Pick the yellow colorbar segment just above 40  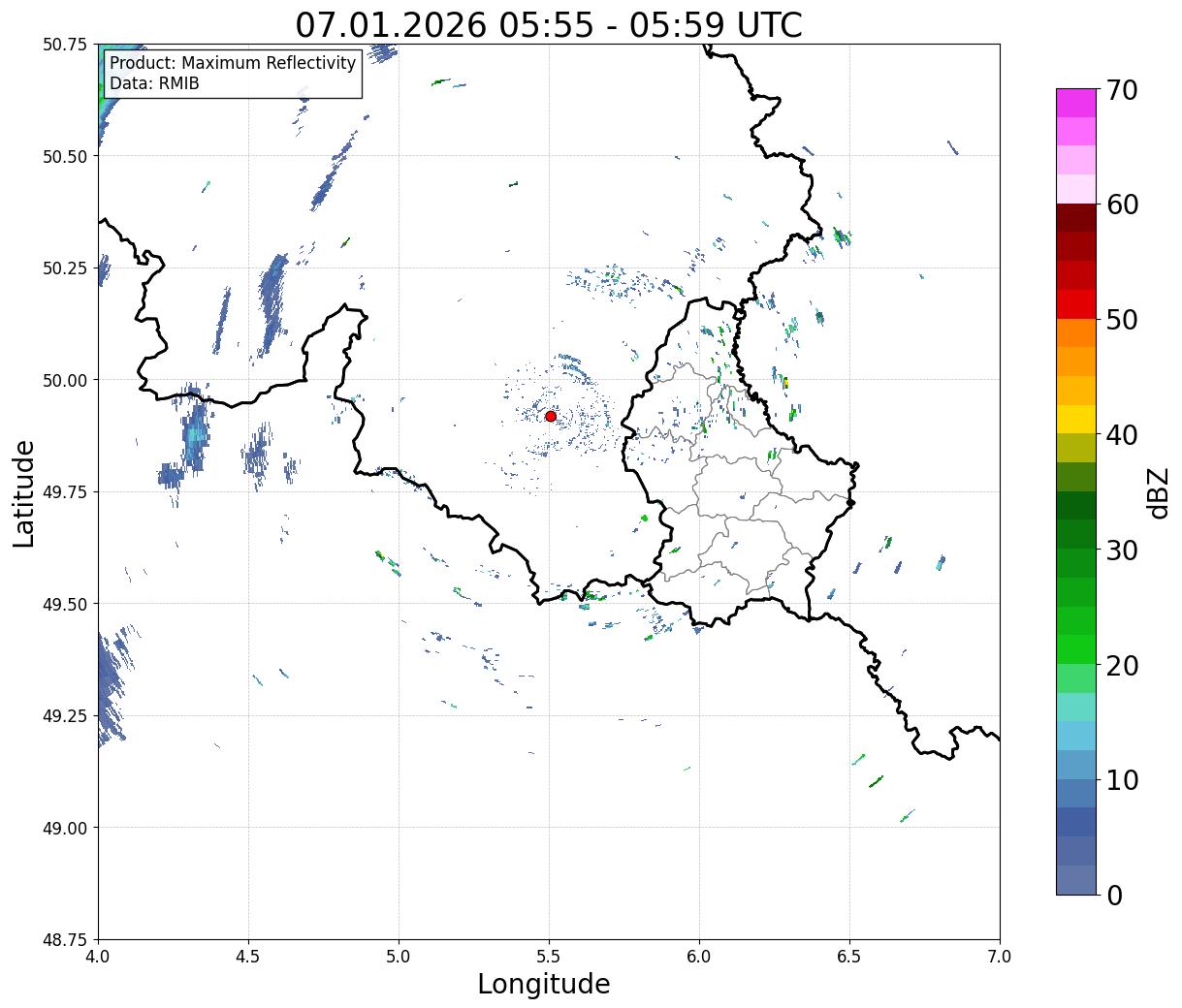pyautogui.click(x=1075, y=419)
